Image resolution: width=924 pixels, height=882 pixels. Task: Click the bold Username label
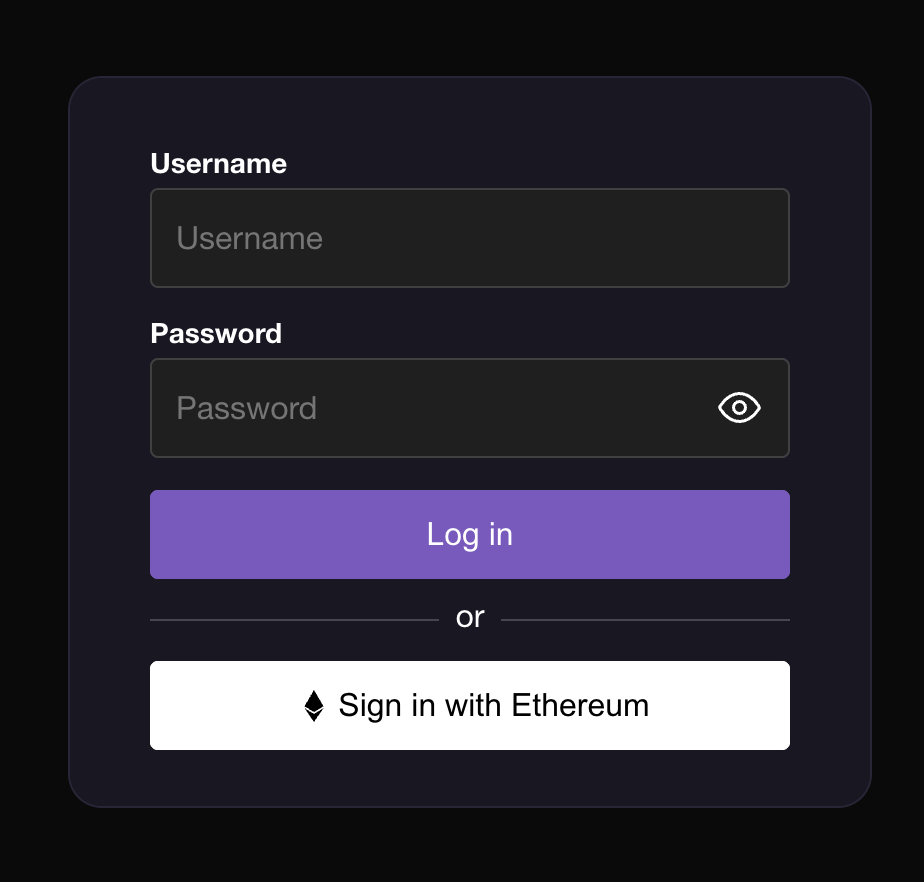pos(218,164)
